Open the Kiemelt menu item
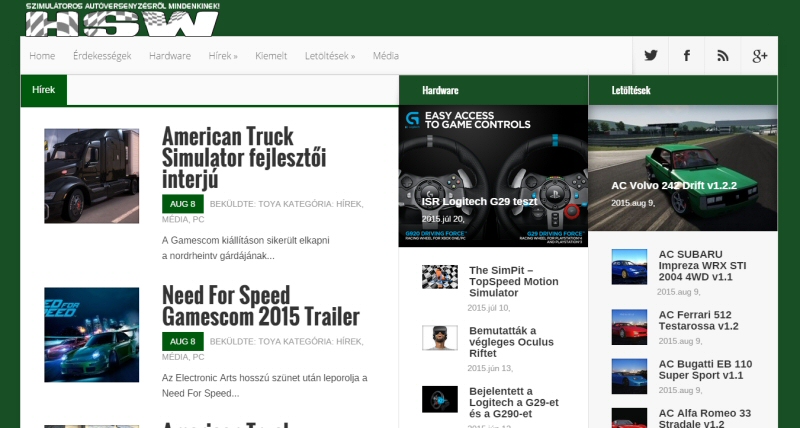 (x=271, y=56)
